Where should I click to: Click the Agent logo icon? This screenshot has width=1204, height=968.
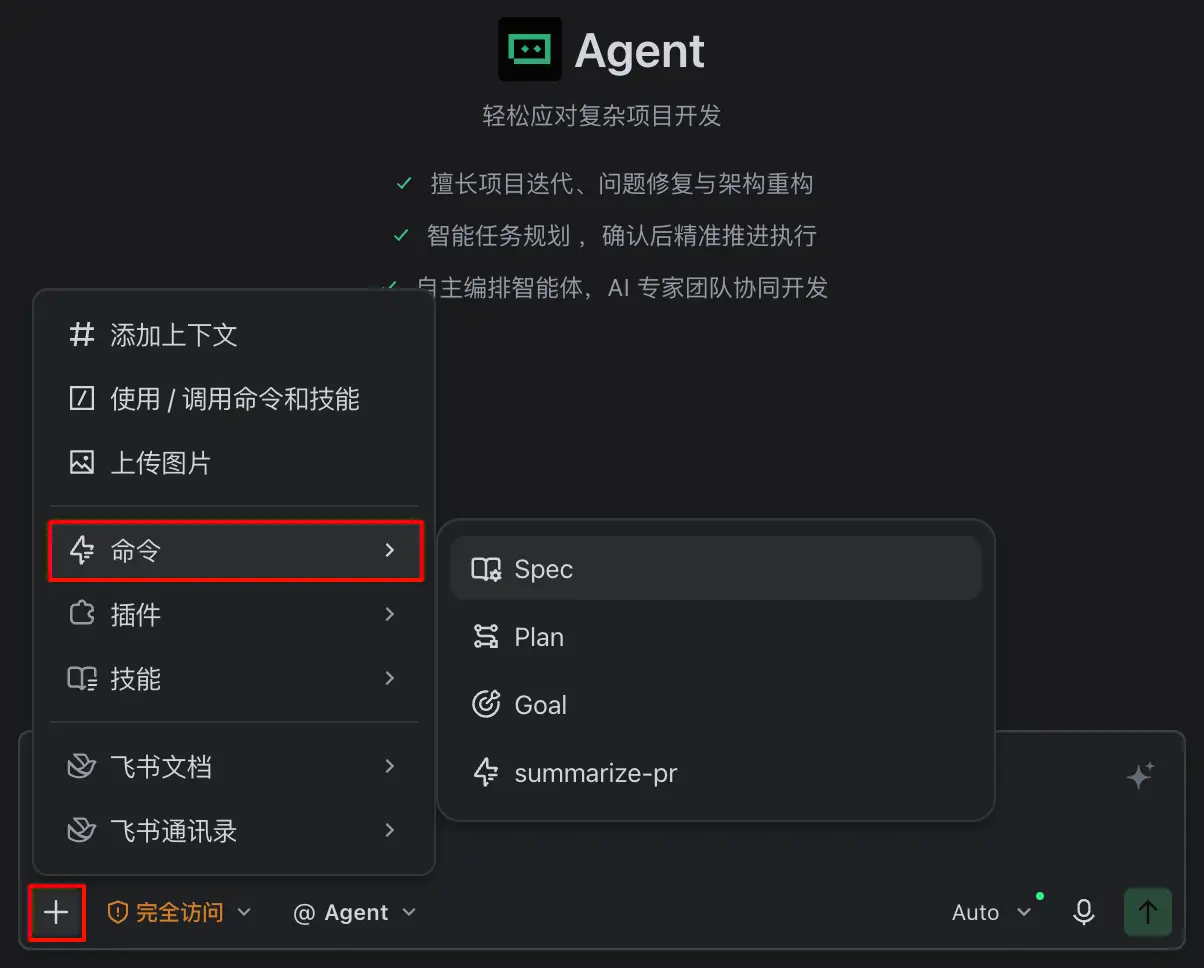[530, 49]
